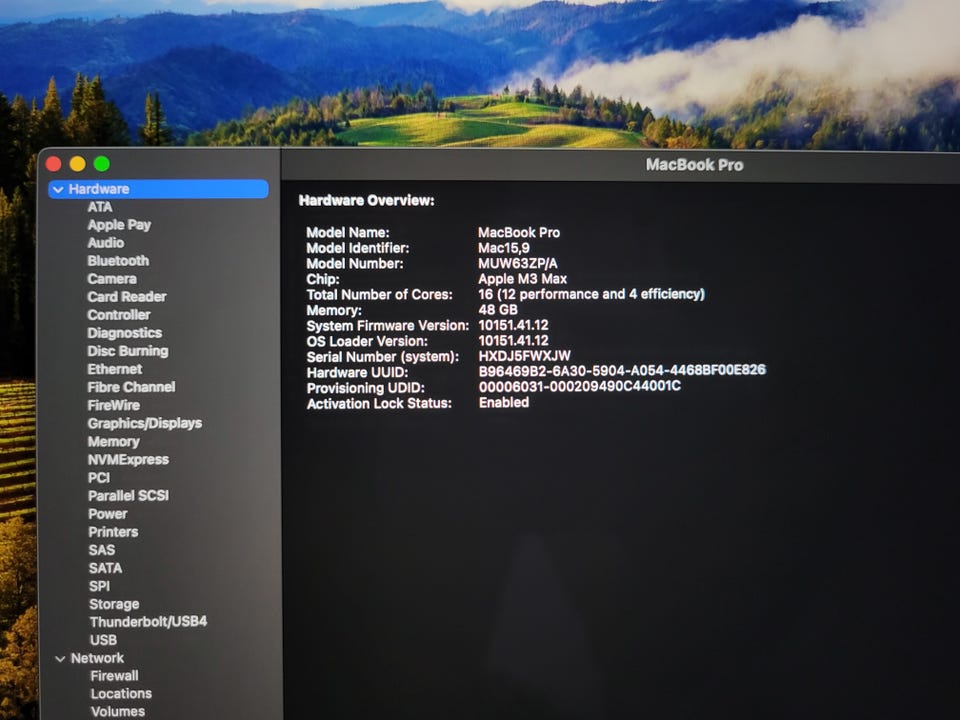
Task: Open the Graphics/Displays entry
Action: [x=145, y=423]
